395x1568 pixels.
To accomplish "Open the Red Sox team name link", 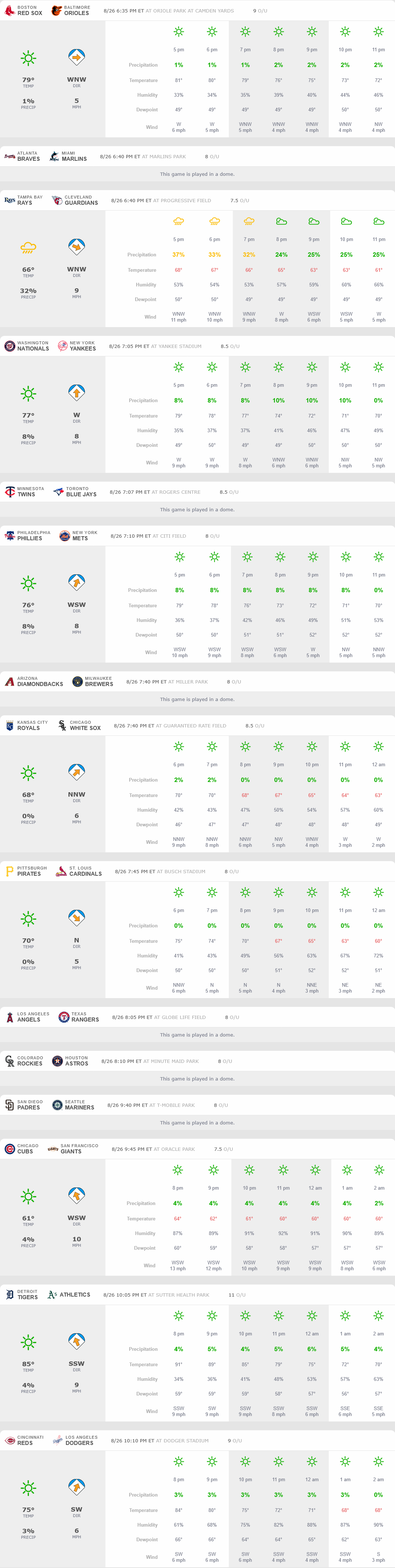I will point(30,13).
